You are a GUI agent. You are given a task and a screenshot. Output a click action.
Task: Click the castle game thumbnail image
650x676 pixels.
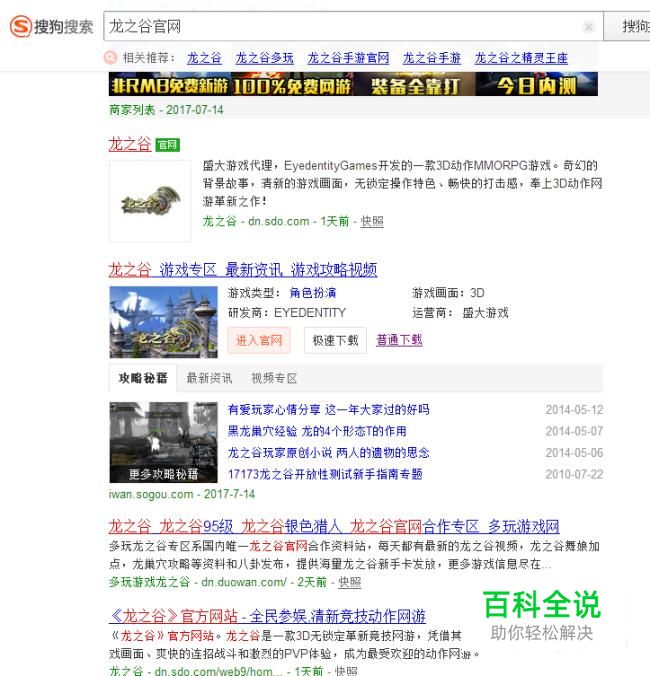pos(163,322)
